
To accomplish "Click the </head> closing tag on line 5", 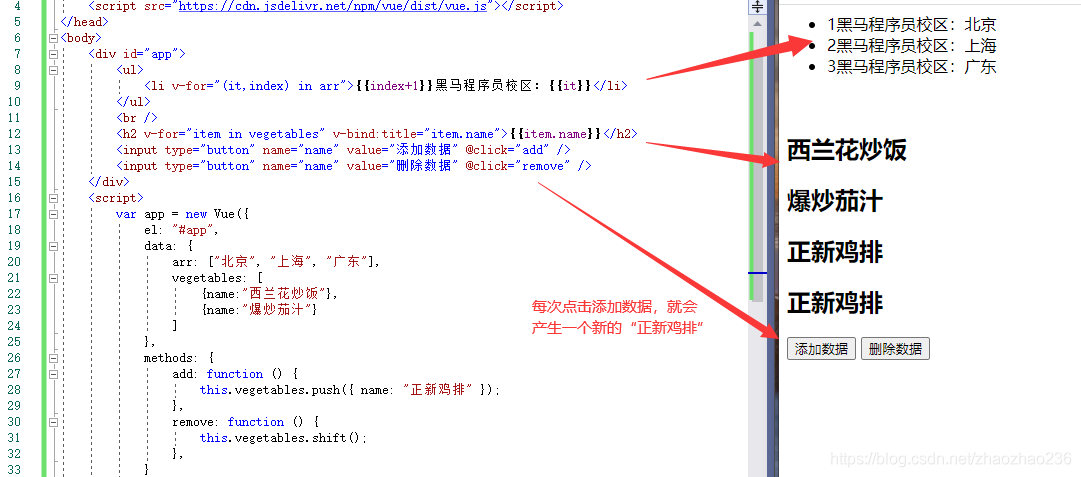I will click(x=84, y=22).
